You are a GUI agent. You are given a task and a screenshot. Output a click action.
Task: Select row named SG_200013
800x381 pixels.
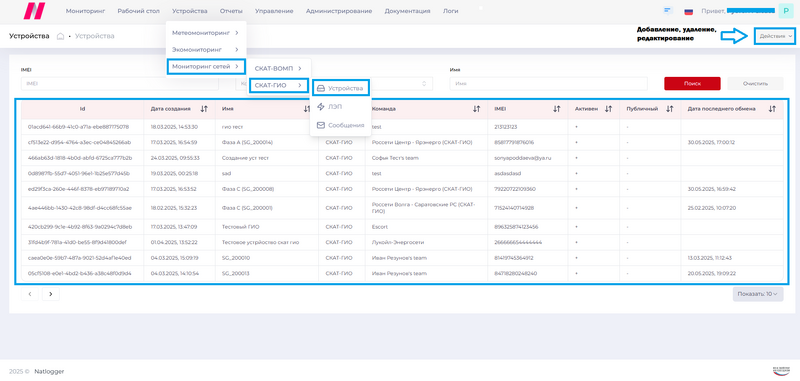pos(402,273)
